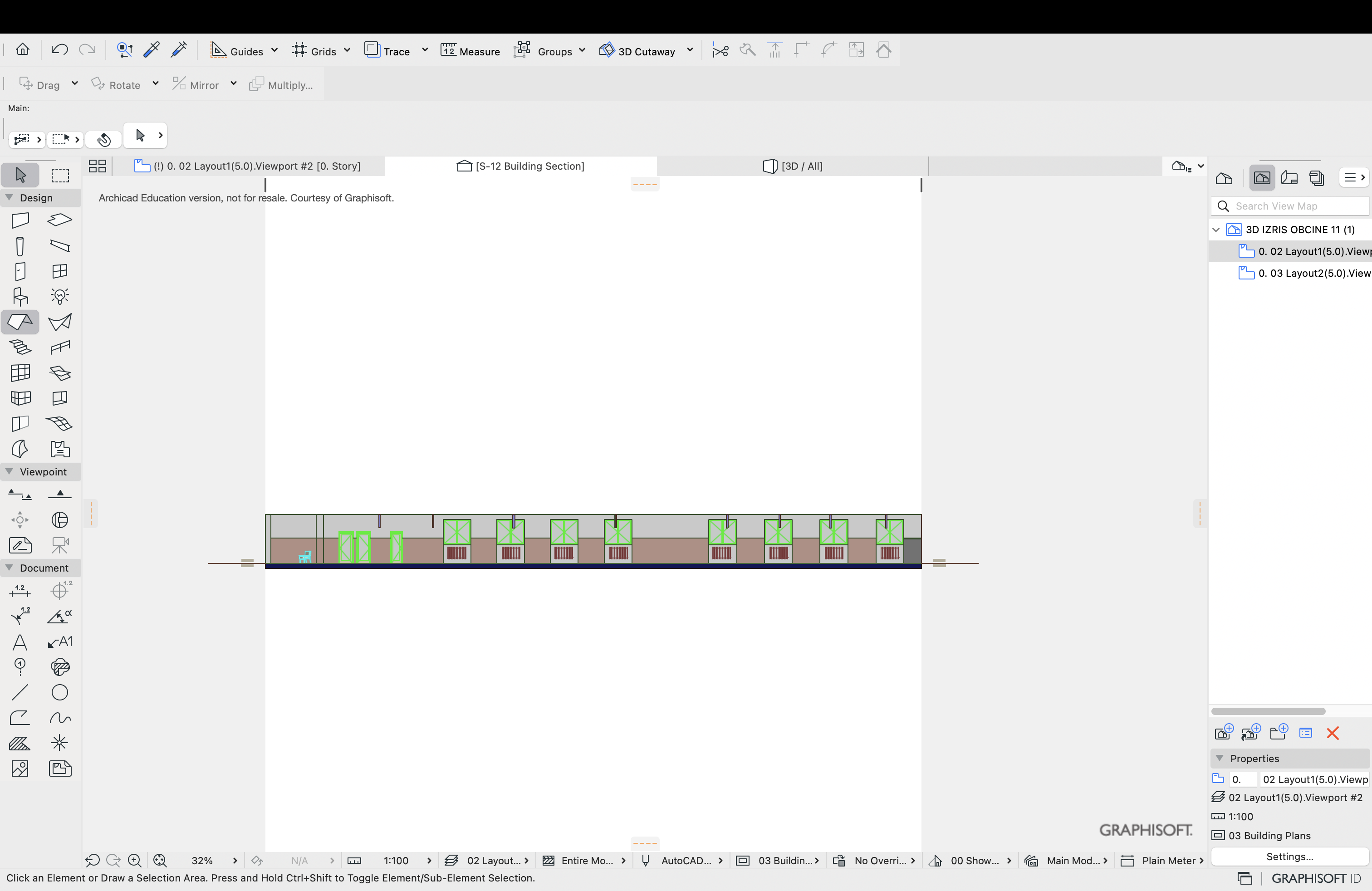This screenshot has width=1372, height=891.
Task: Click the Undo arrow icon
Action: (x=59, y=50)
